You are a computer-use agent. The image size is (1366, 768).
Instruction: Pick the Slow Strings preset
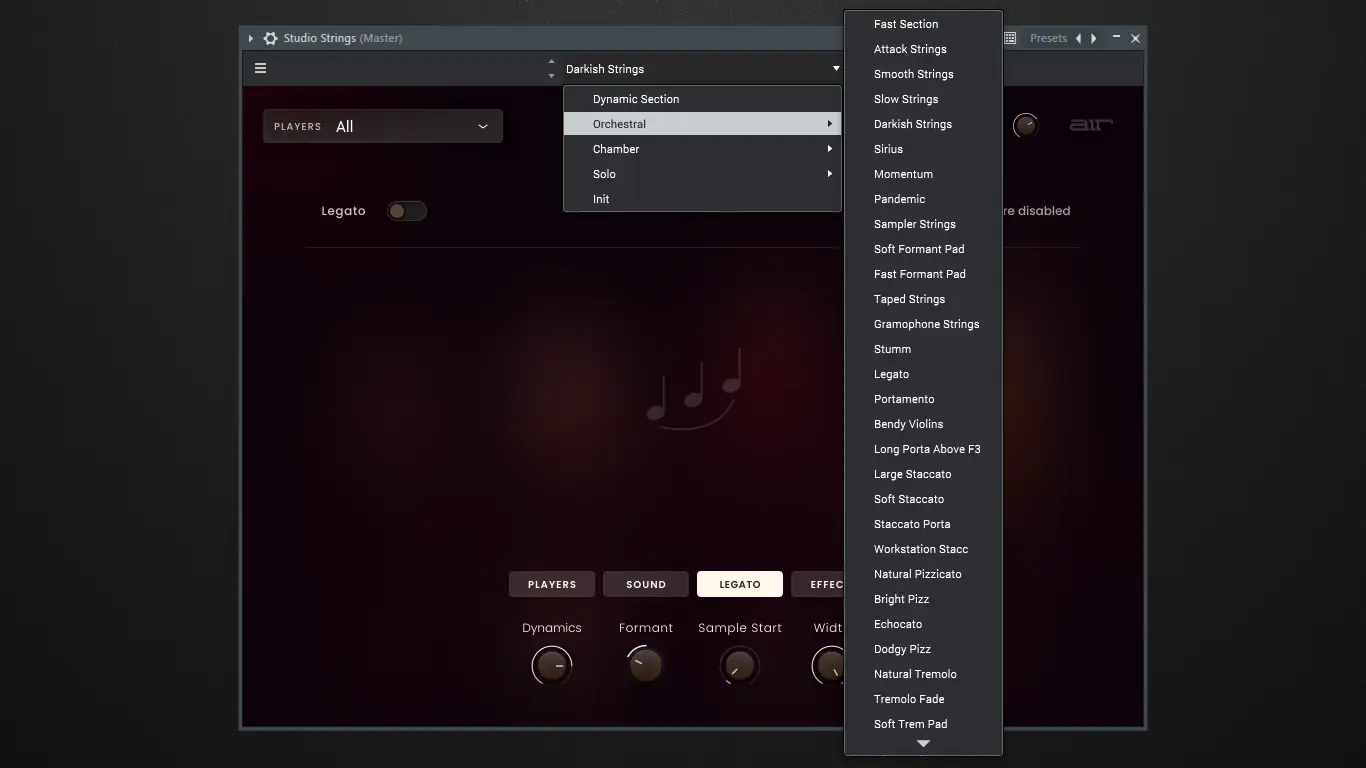pyautogui.click(x=923, y=99)
